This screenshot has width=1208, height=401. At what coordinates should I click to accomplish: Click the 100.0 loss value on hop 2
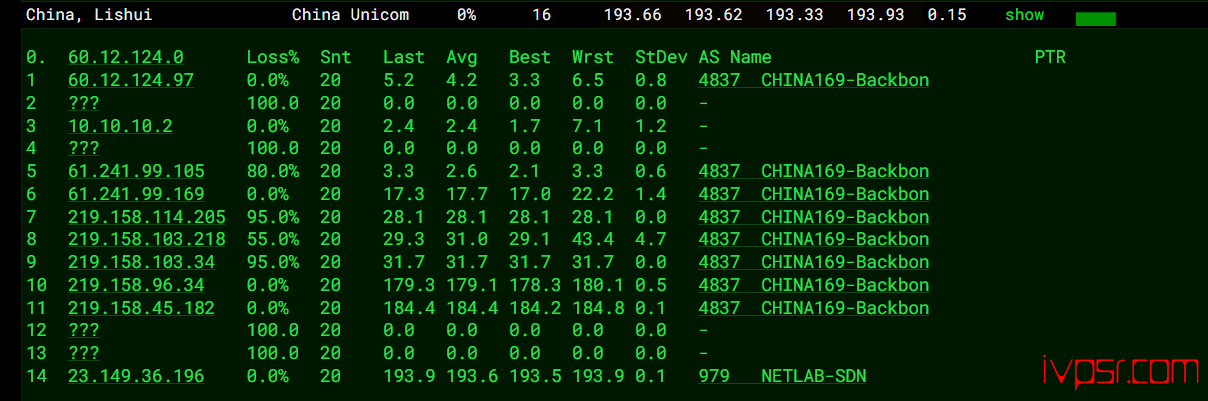click(x=272, y=103)
